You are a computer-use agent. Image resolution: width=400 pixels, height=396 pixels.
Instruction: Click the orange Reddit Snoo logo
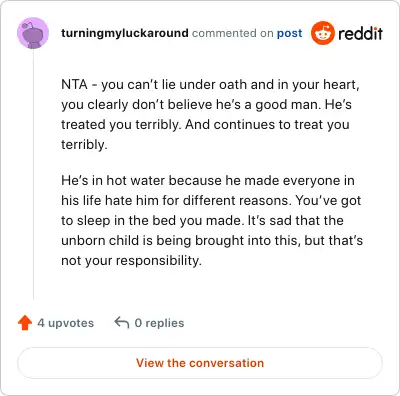tap(322, 33)
